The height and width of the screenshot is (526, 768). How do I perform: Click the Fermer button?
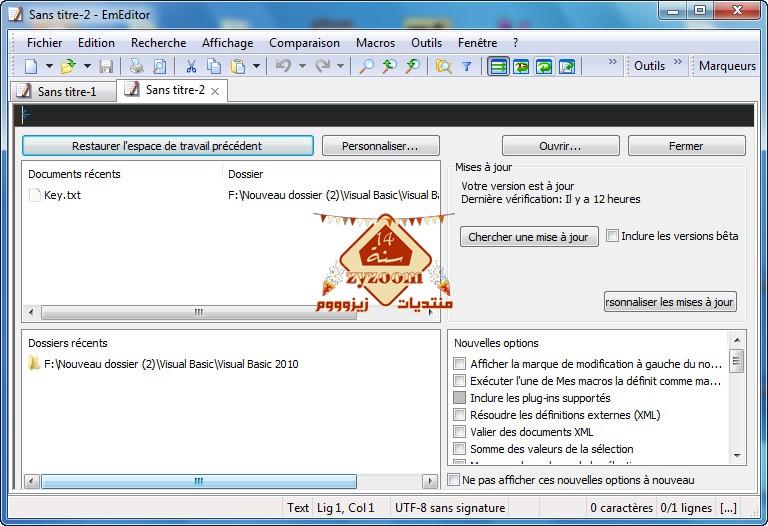pyautogui.click(x=686, y=146)
